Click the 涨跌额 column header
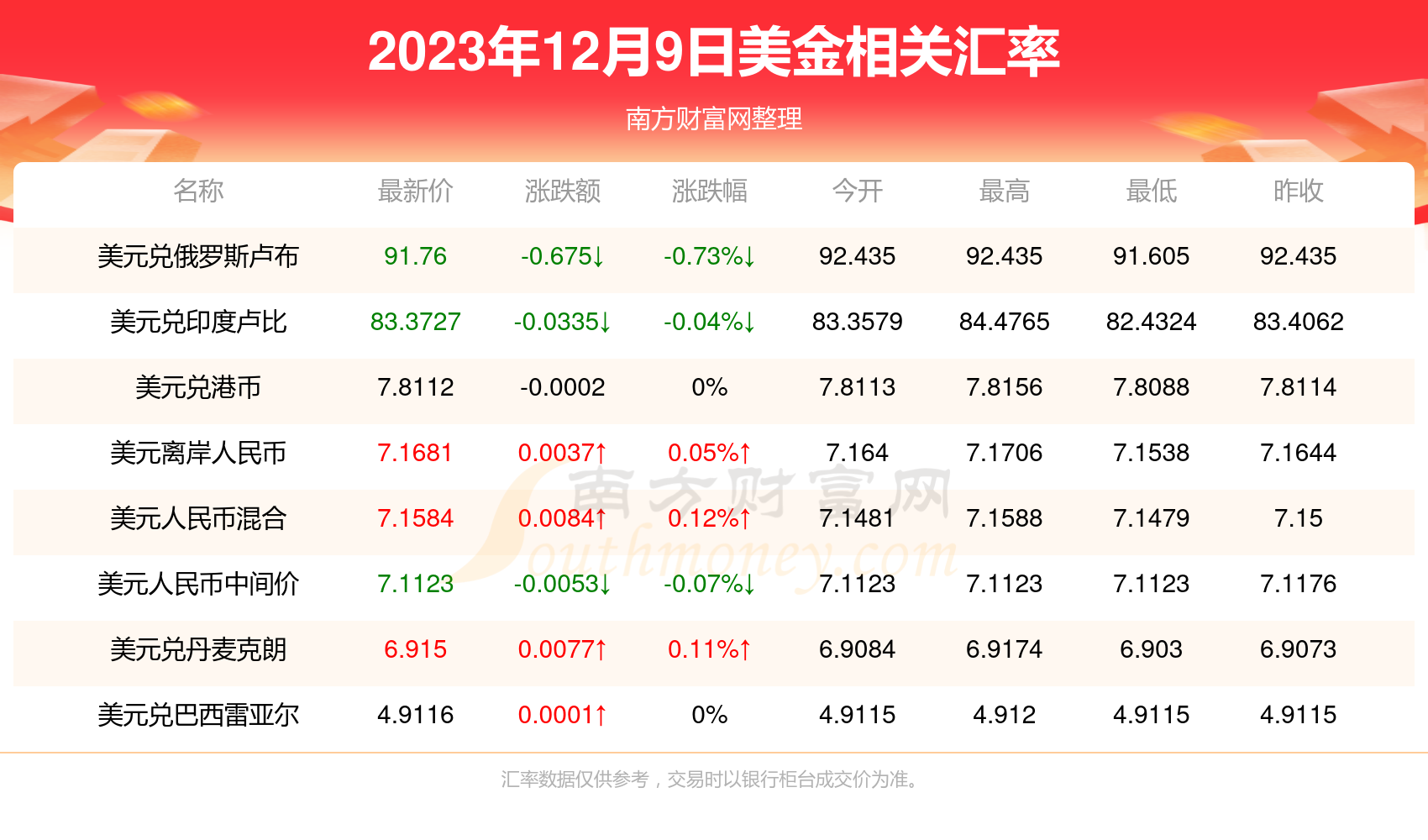 pos(562,191)
